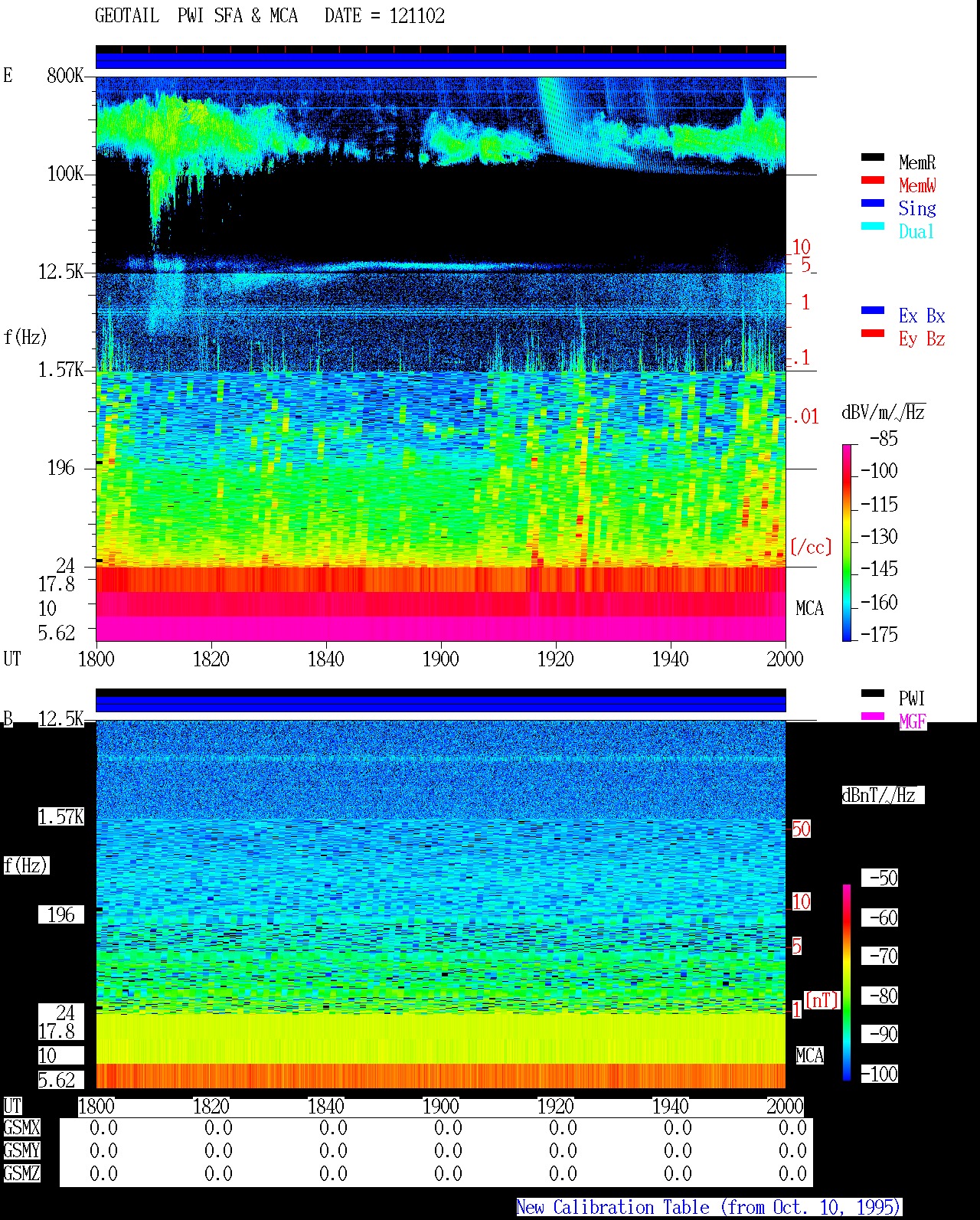980x1220 pixels.
Task: Click the E panel letter label
Action: pyautogui.click(x=8, y=75)
